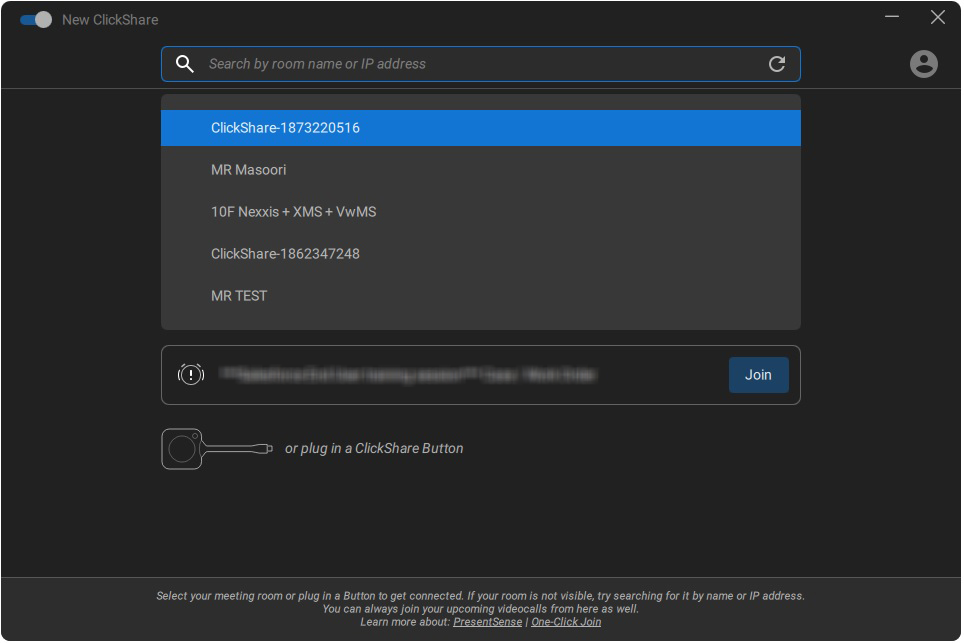Screen dimensions: 964x643
Task: Select the MR TEST room
Action: (x=239, y=296)
